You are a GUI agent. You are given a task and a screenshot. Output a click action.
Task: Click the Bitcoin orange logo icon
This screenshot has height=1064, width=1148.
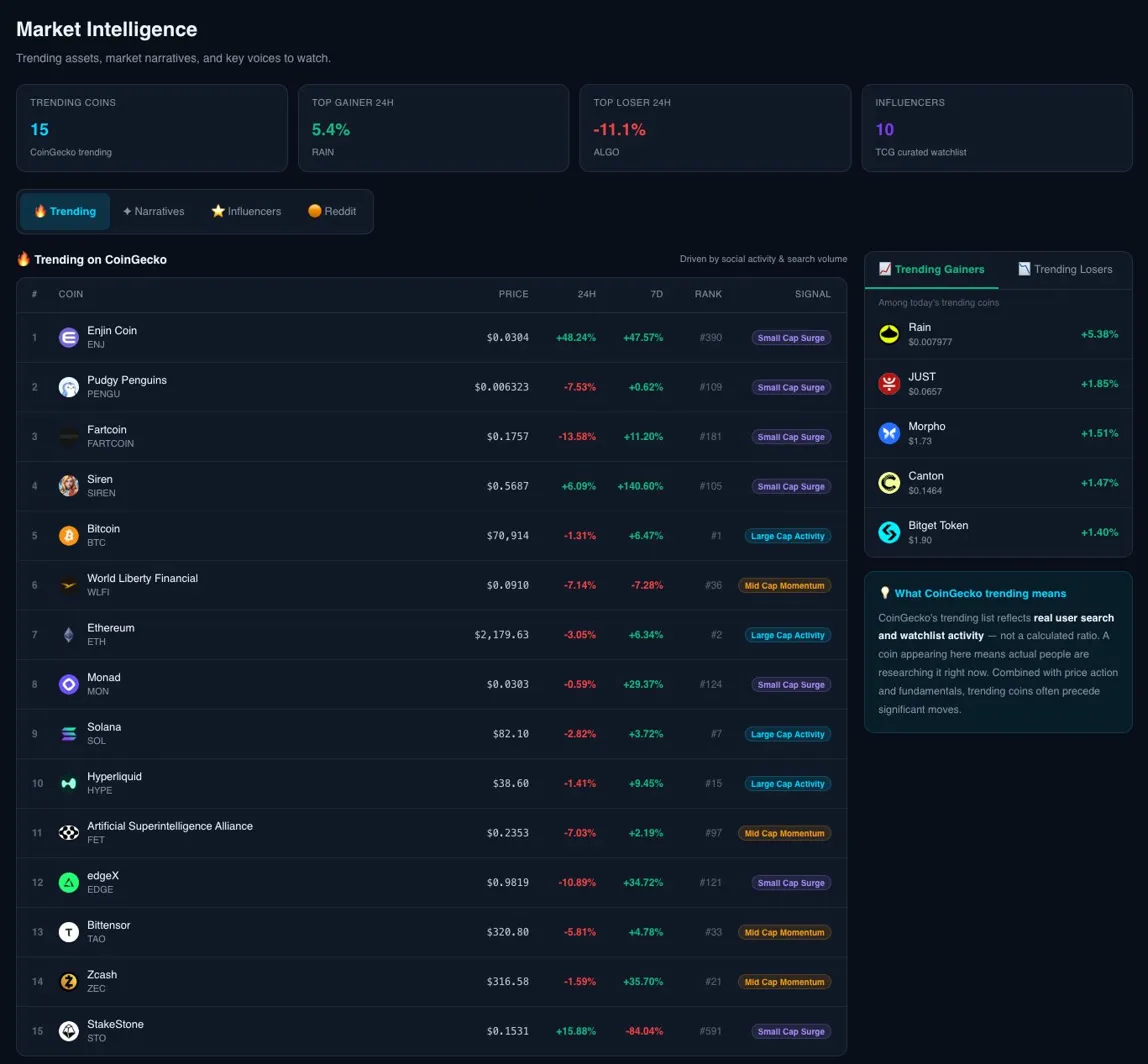coord(68,536)
